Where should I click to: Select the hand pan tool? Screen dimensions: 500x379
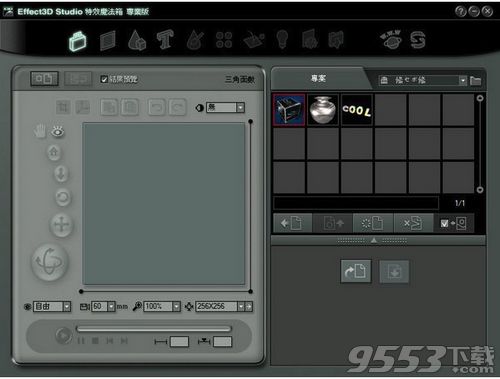click(x=39, y=131)
